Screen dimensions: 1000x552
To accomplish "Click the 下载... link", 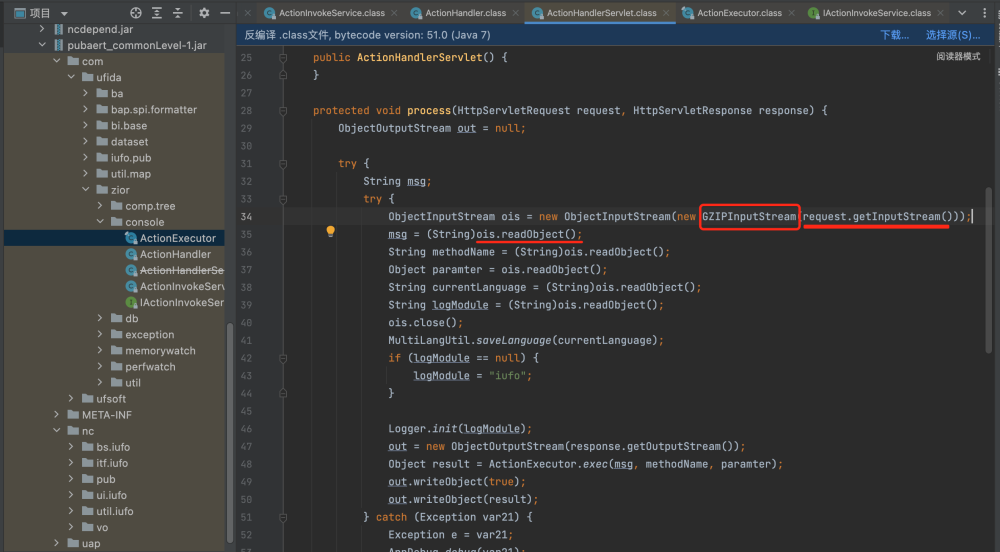I will (894, 35).
